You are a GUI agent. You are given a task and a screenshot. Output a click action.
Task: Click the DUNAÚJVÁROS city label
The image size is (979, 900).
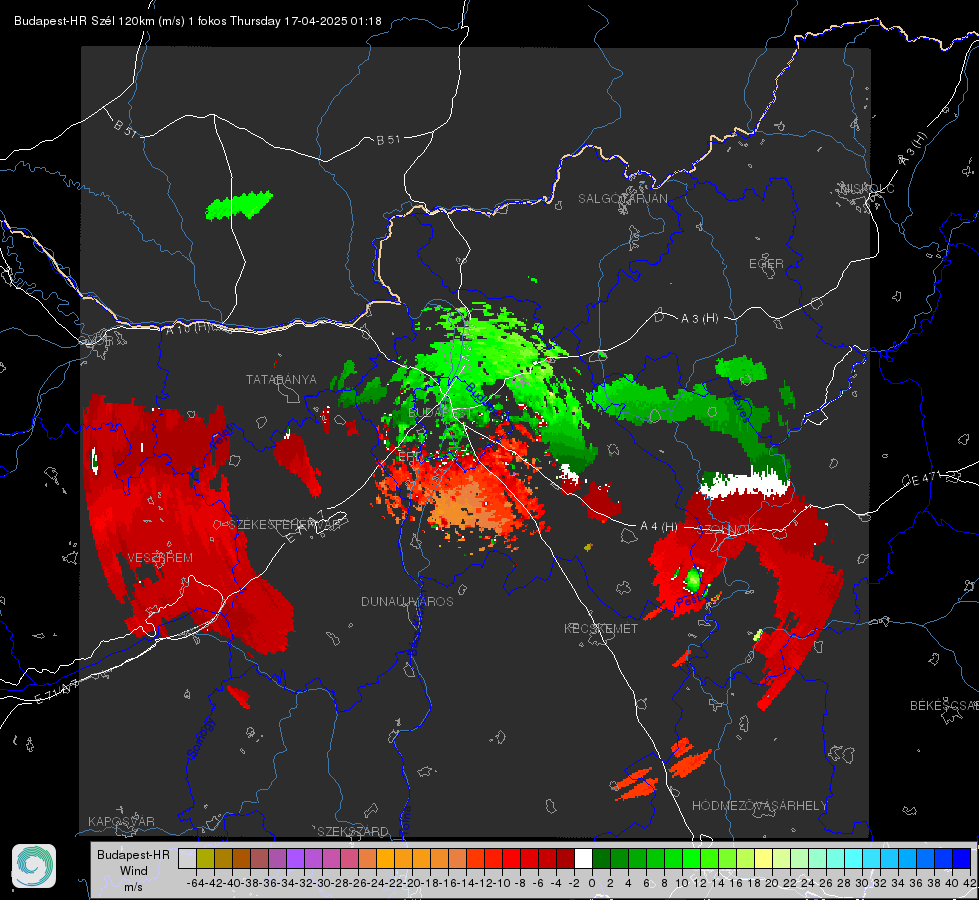[407, 601]
